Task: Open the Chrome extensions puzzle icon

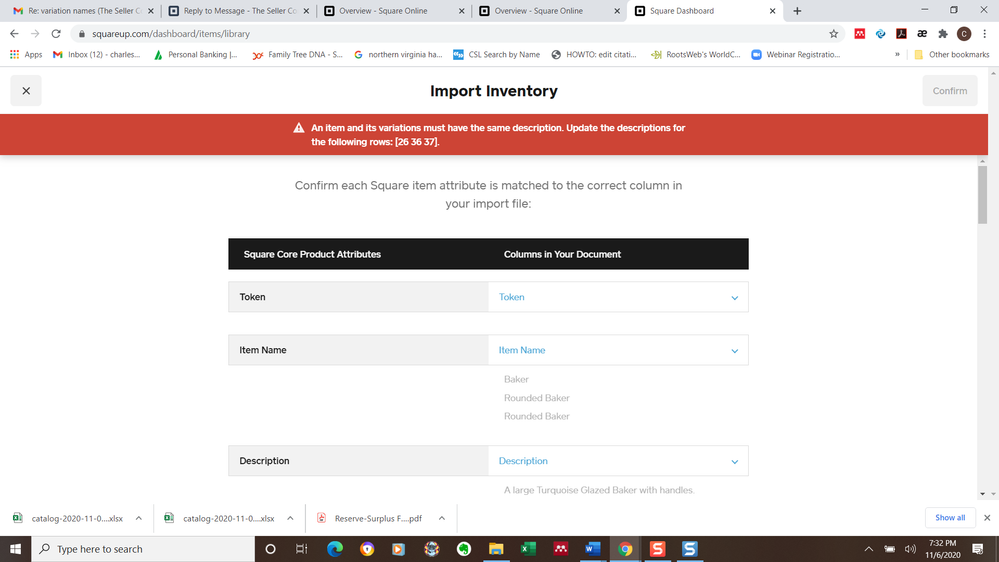Action: (x=942, y=33)
